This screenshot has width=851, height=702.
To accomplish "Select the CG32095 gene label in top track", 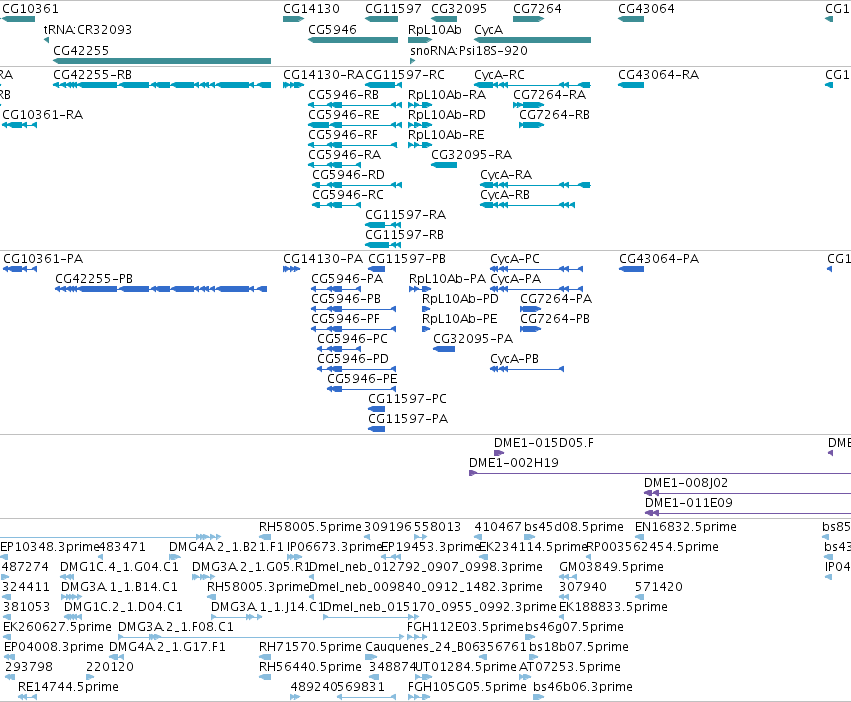I will (459, 9).
